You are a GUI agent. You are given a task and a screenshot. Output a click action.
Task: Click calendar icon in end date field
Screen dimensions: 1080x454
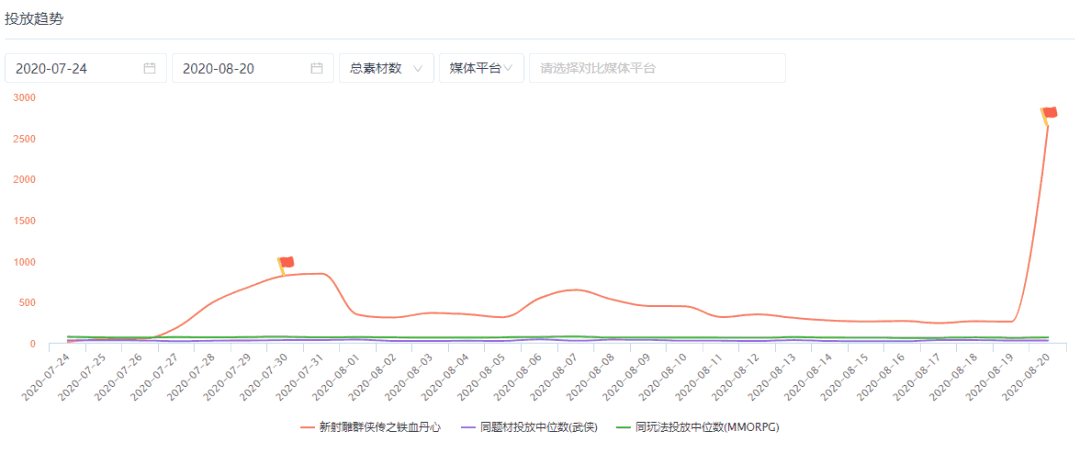tap(317, 68)
